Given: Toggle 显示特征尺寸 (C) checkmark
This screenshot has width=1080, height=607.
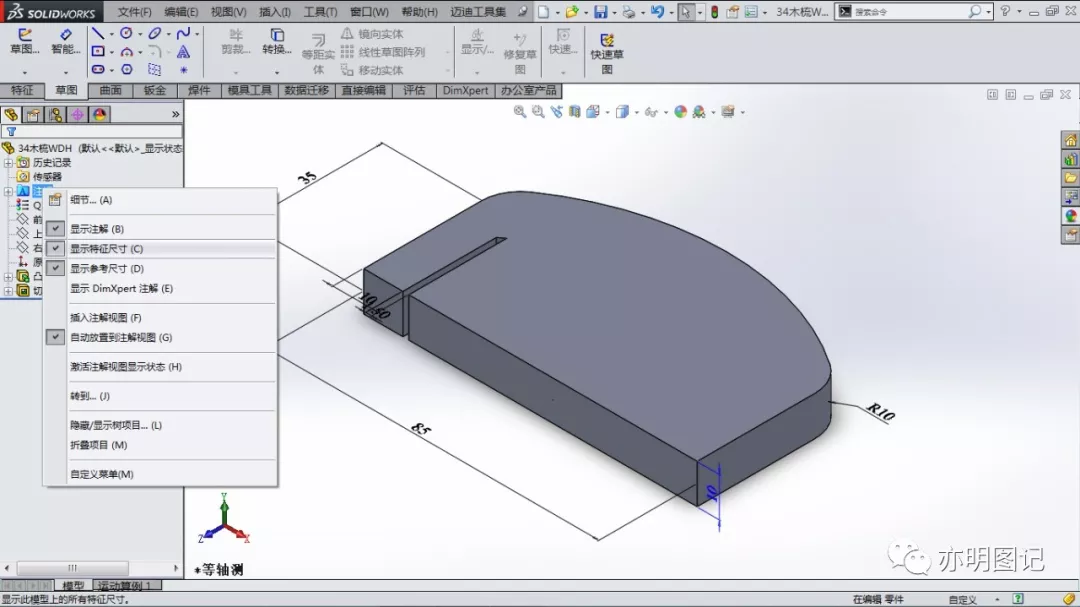Looking at the screenshot, I should click(x=56, y=248).
